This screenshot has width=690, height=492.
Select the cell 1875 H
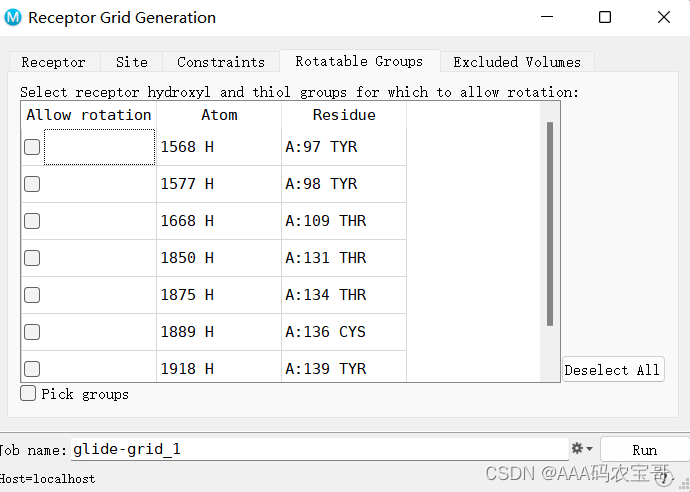[x=219, y=295]
